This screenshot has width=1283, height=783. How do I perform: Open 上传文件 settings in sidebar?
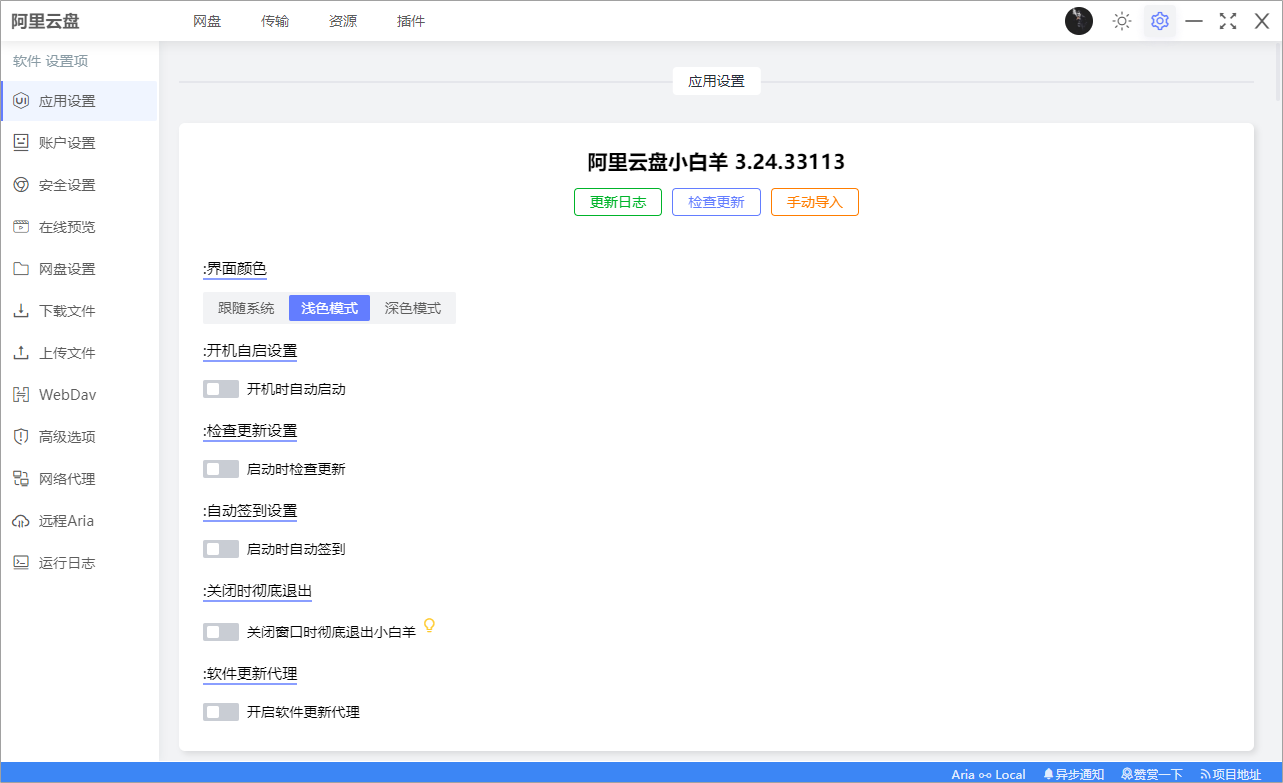point(79,353)
